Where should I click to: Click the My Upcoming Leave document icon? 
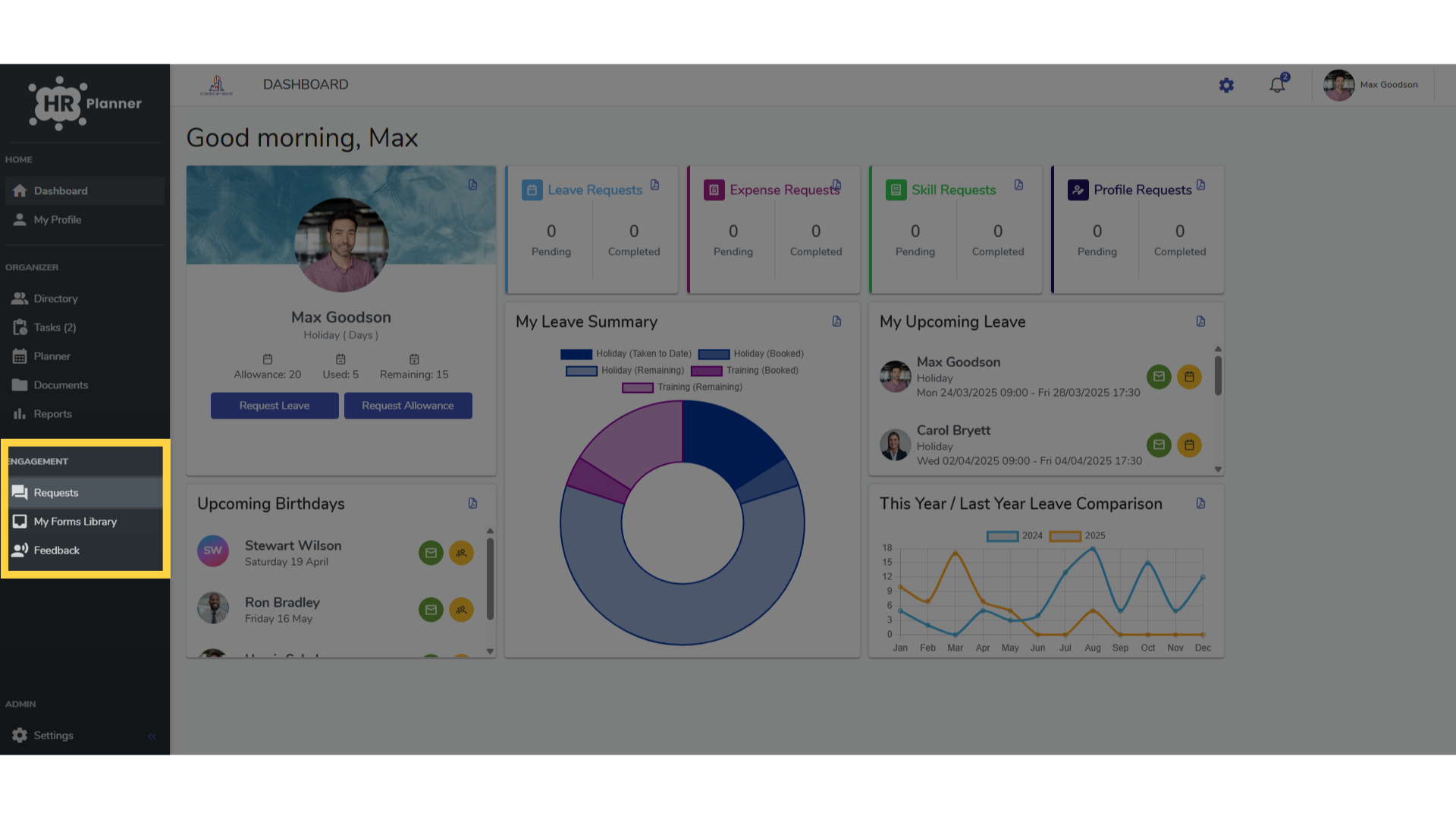[1200, 322]
